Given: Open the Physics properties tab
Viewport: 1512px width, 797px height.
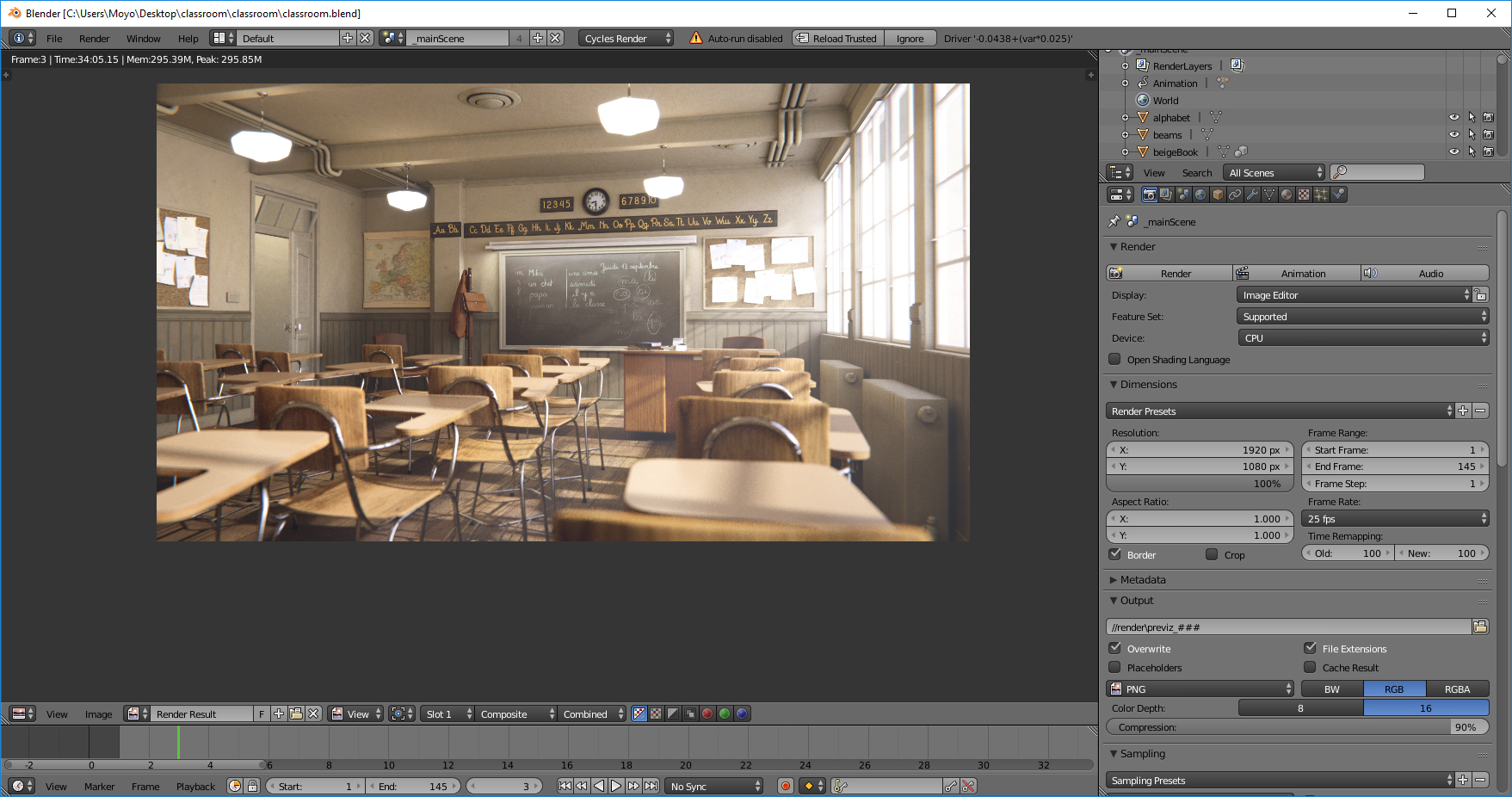Looking at the screenshot, I should pos(1338,195).
